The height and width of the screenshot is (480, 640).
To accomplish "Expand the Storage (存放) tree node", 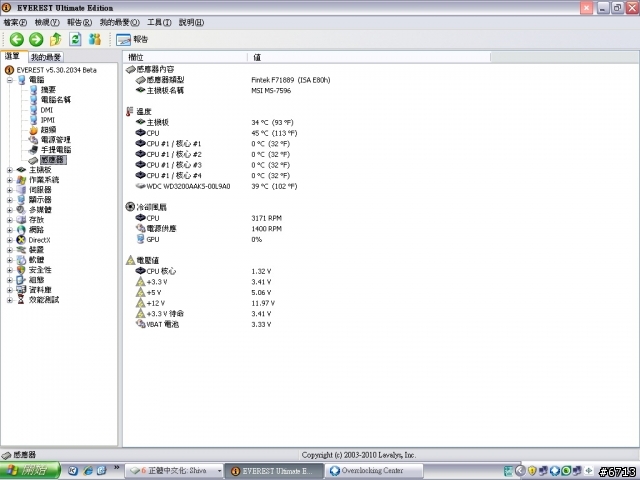I will [x=10, y=220].
